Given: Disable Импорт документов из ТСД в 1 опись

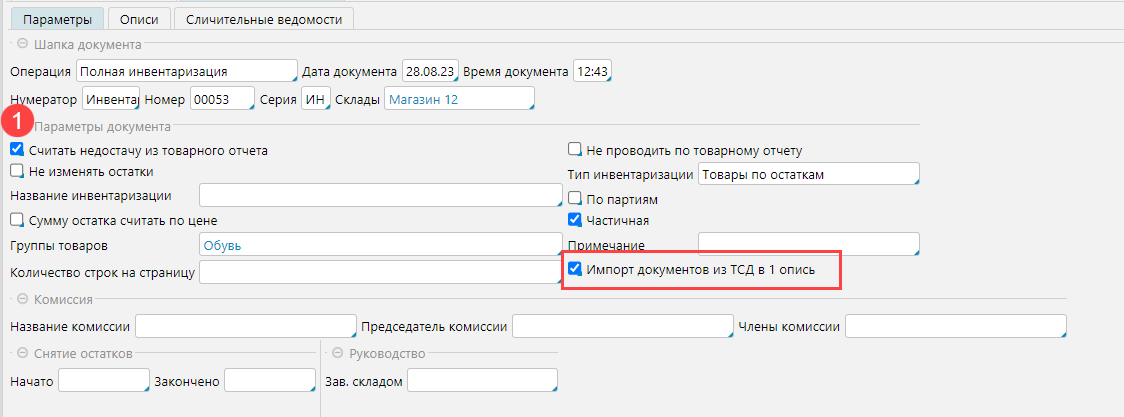Looking at the screenshot, I should point(575,269).
